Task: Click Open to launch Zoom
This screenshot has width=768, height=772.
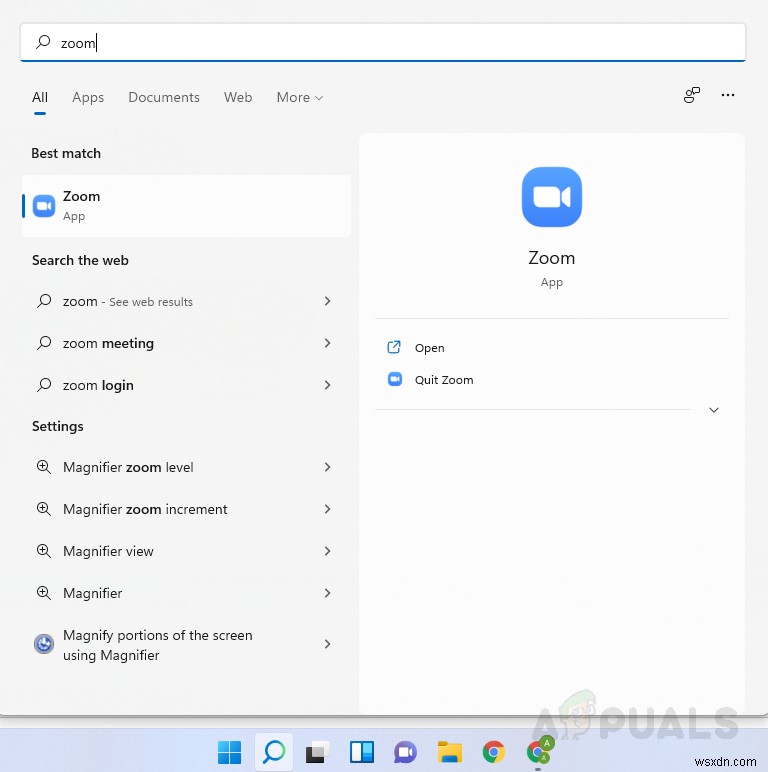Action: pos(429,348)
